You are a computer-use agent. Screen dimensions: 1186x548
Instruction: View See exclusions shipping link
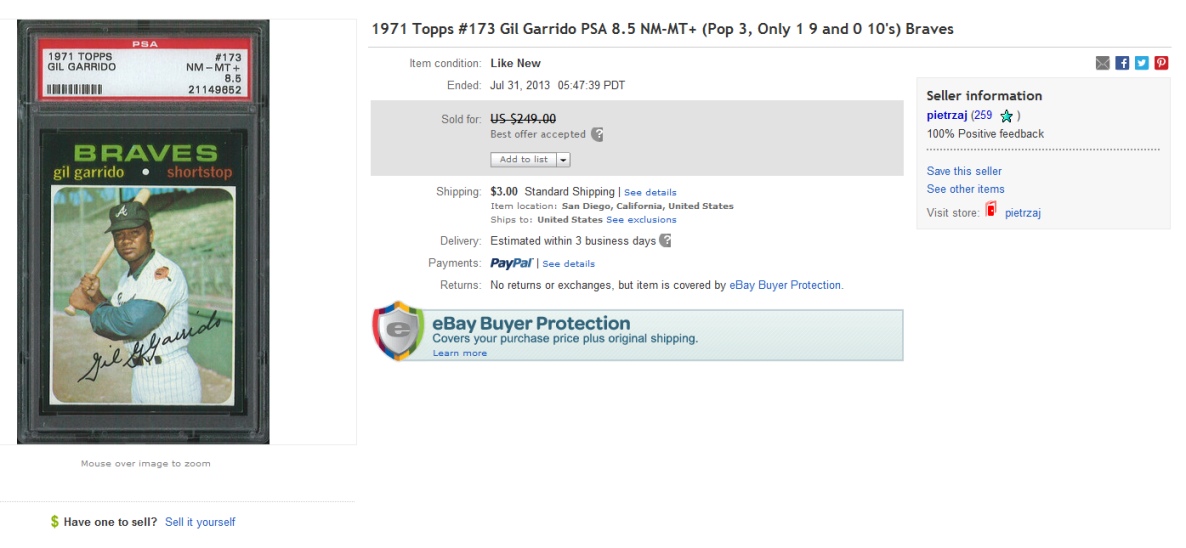(641, 220)
